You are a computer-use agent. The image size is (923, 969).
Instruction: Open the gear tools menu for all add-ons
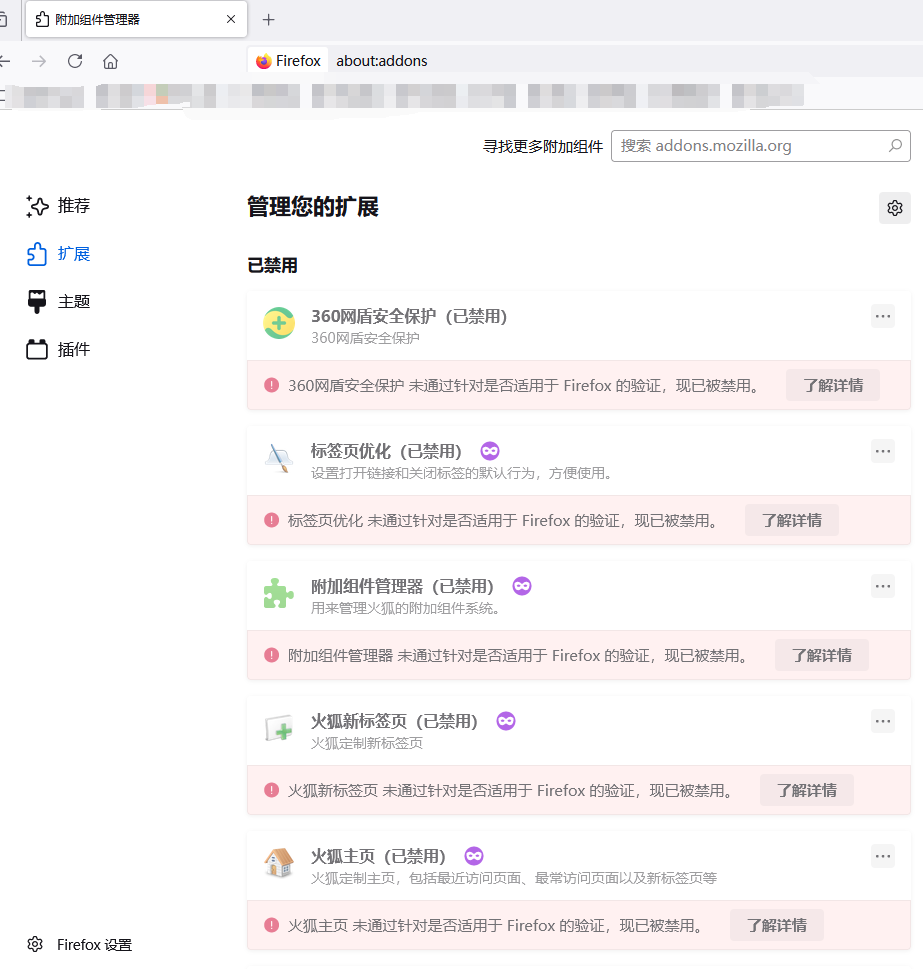(894, 207)
